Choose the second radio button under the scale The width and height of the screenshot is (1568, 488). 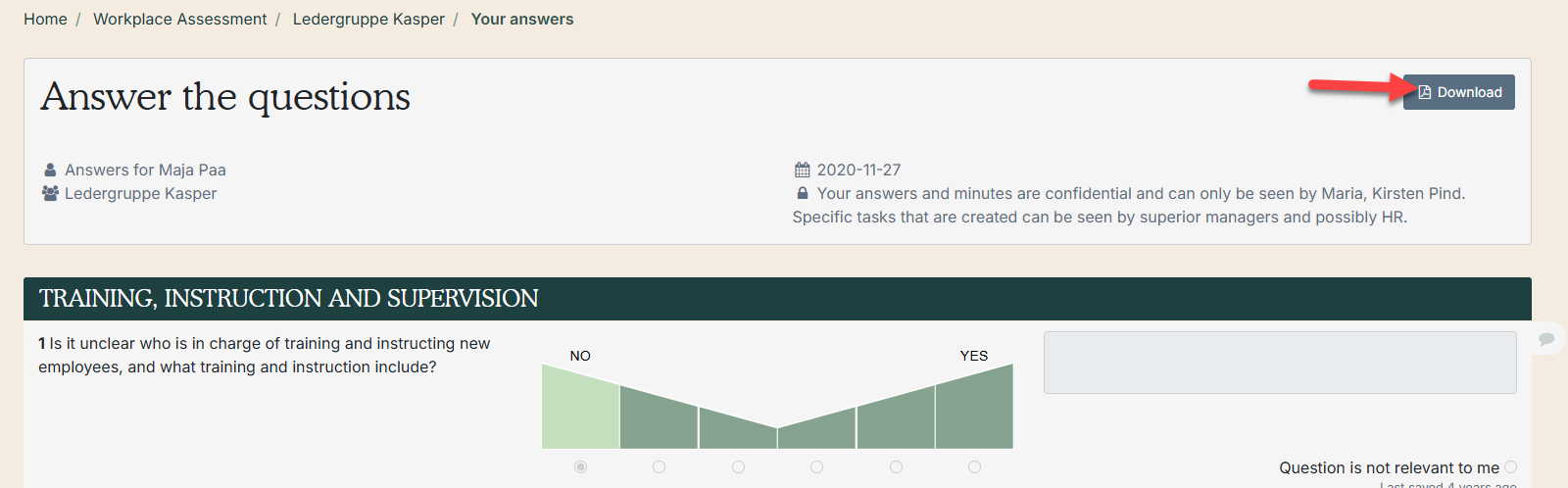click(659, 467)
